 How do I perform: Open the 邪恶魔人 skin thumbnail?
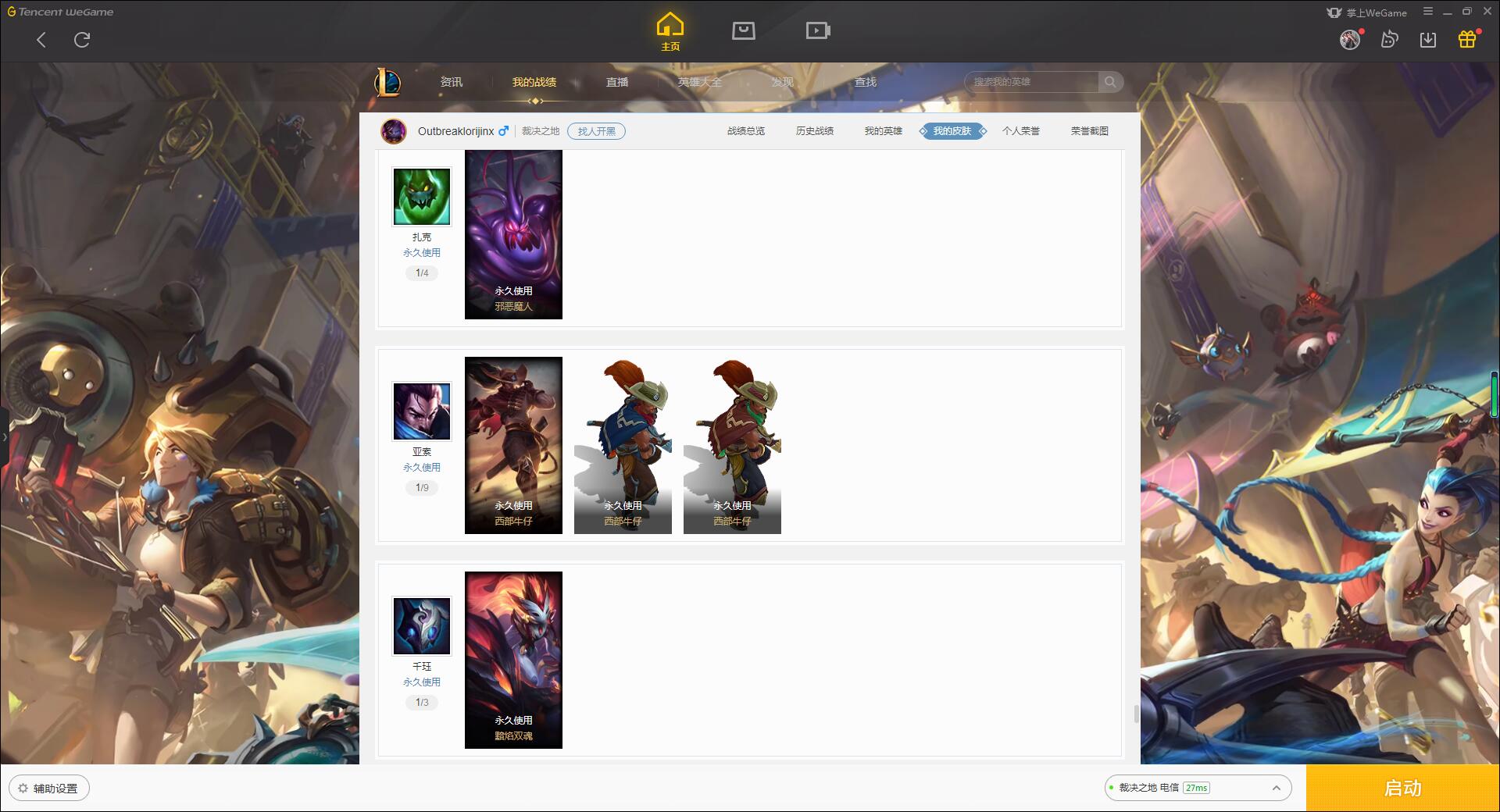click(x=513, y=234)
